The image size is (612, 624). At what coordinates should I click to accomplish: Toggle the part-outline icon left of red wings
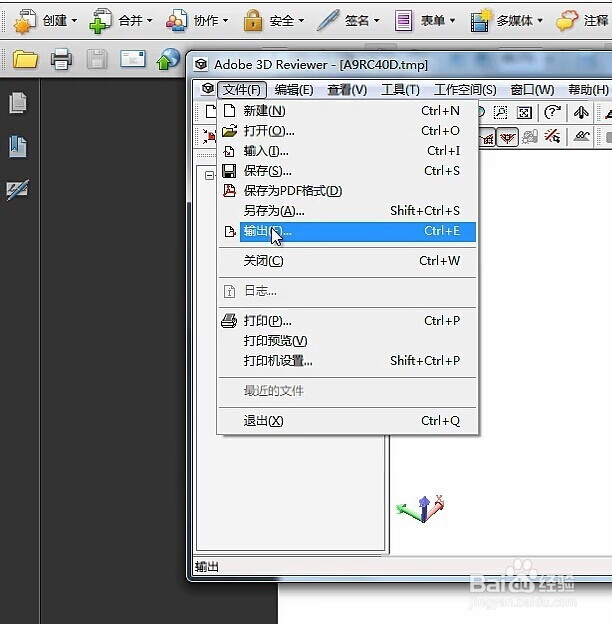487,137
